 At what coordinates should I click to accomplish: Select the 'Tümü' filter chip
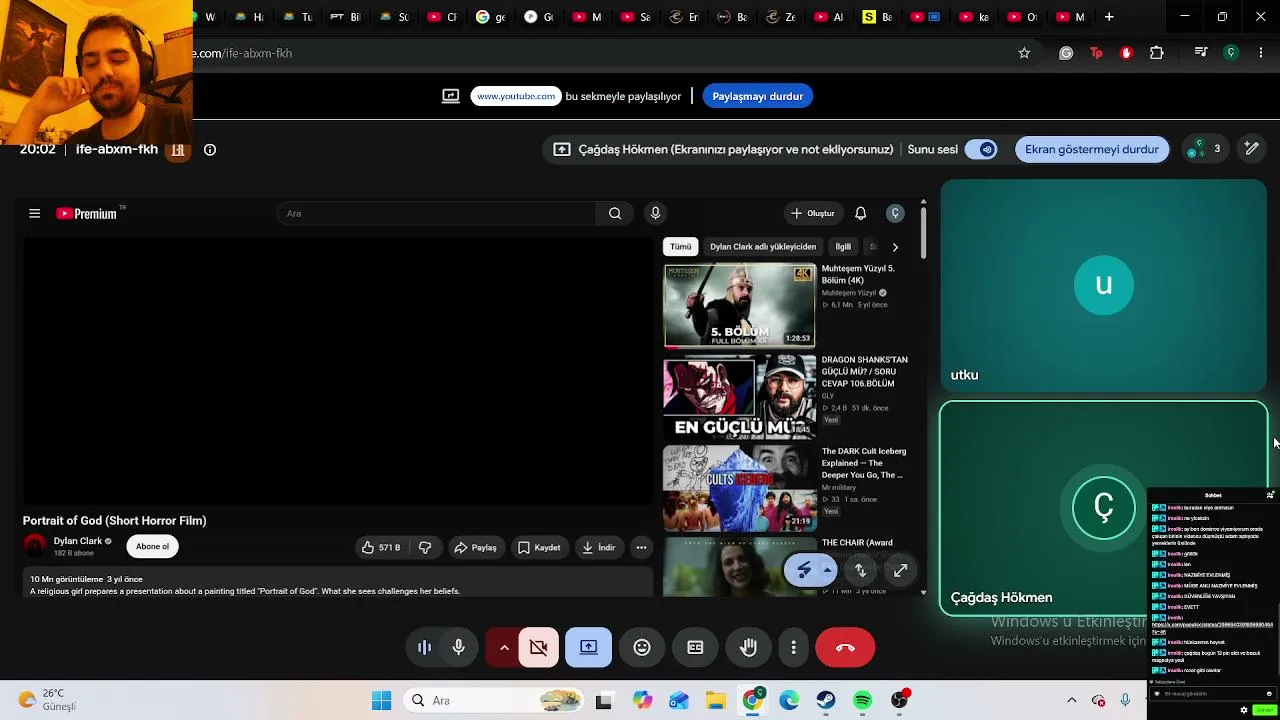pyautogui.click(x=681, y=247)
